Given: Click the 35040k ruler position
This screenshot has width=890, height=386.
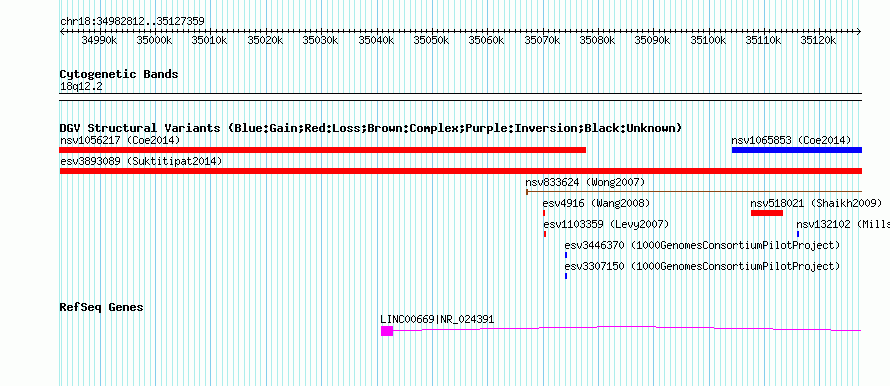Looking at the screenshot, I should click(x=376, y=41).
